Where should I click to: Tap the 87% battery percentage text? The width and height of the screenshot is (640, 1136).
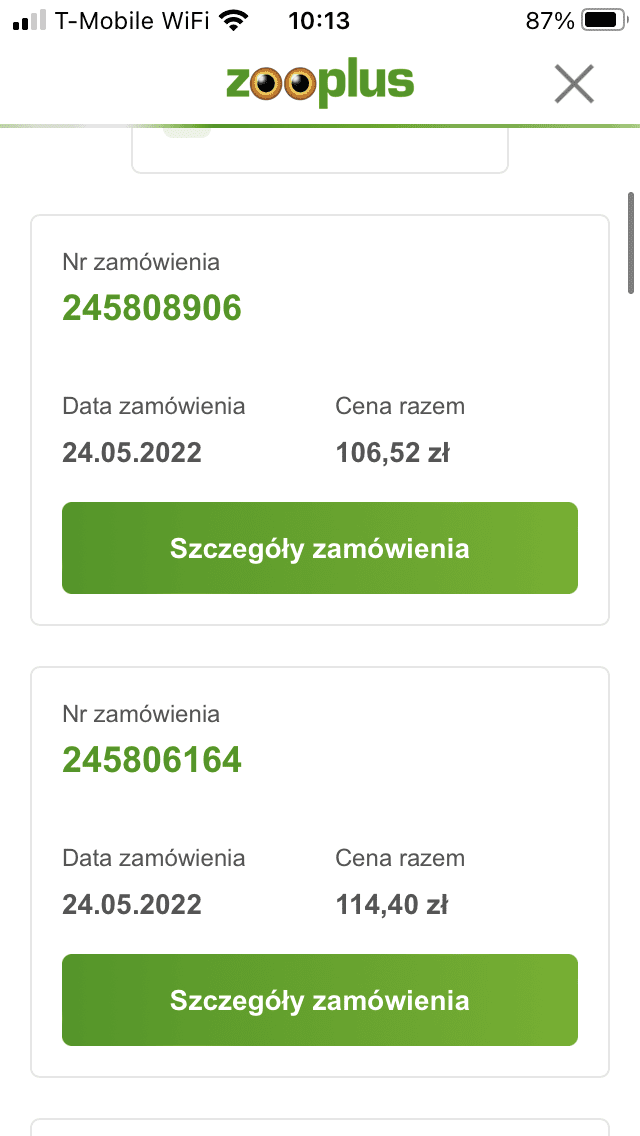550,21
